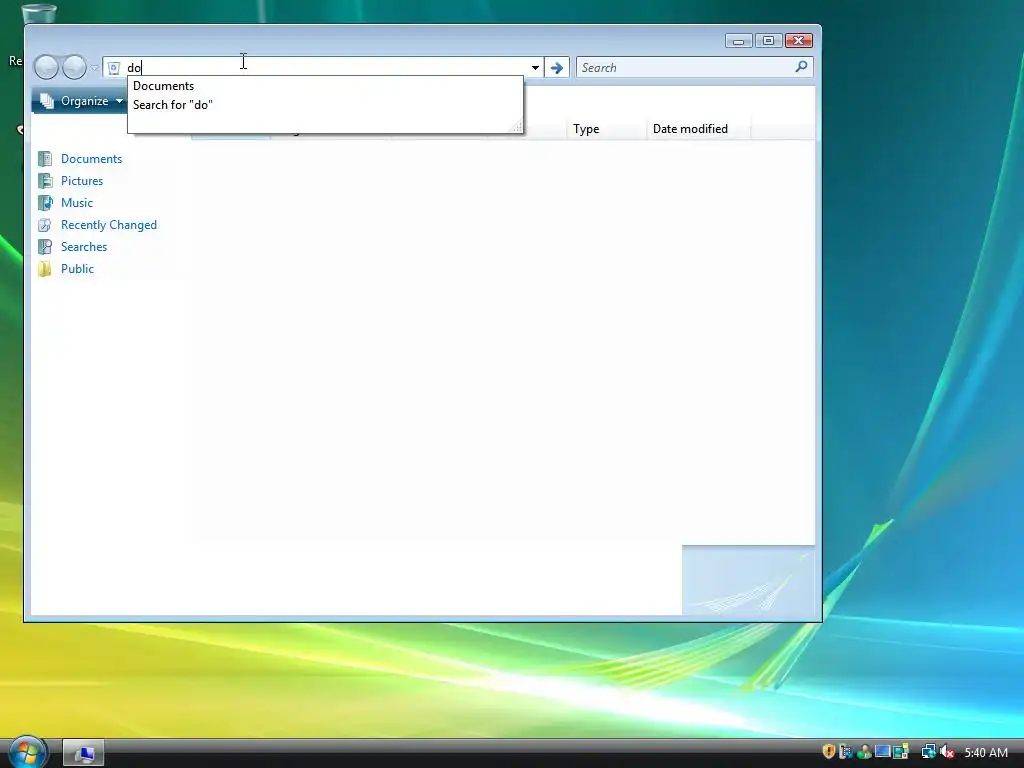Click the security shield tray icon
This screenshot has height=768, width=1024.
point(829,752)
